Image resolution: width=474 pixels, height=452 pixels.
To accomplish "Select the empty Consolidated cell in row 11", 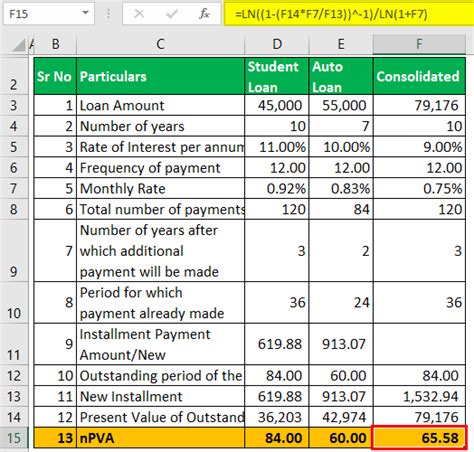I will (x=419, y=344).
